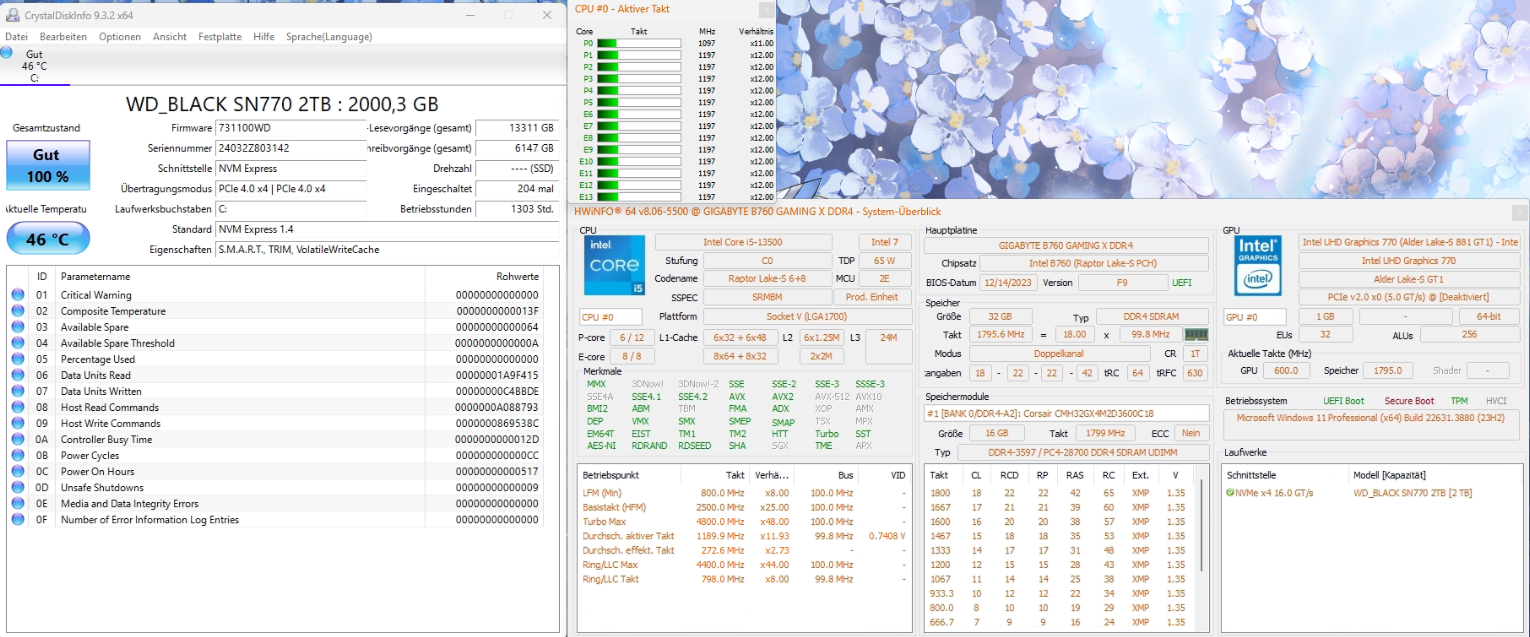
Task: Click the 1800 row in memory timings table
Action: coord(1061,493)
